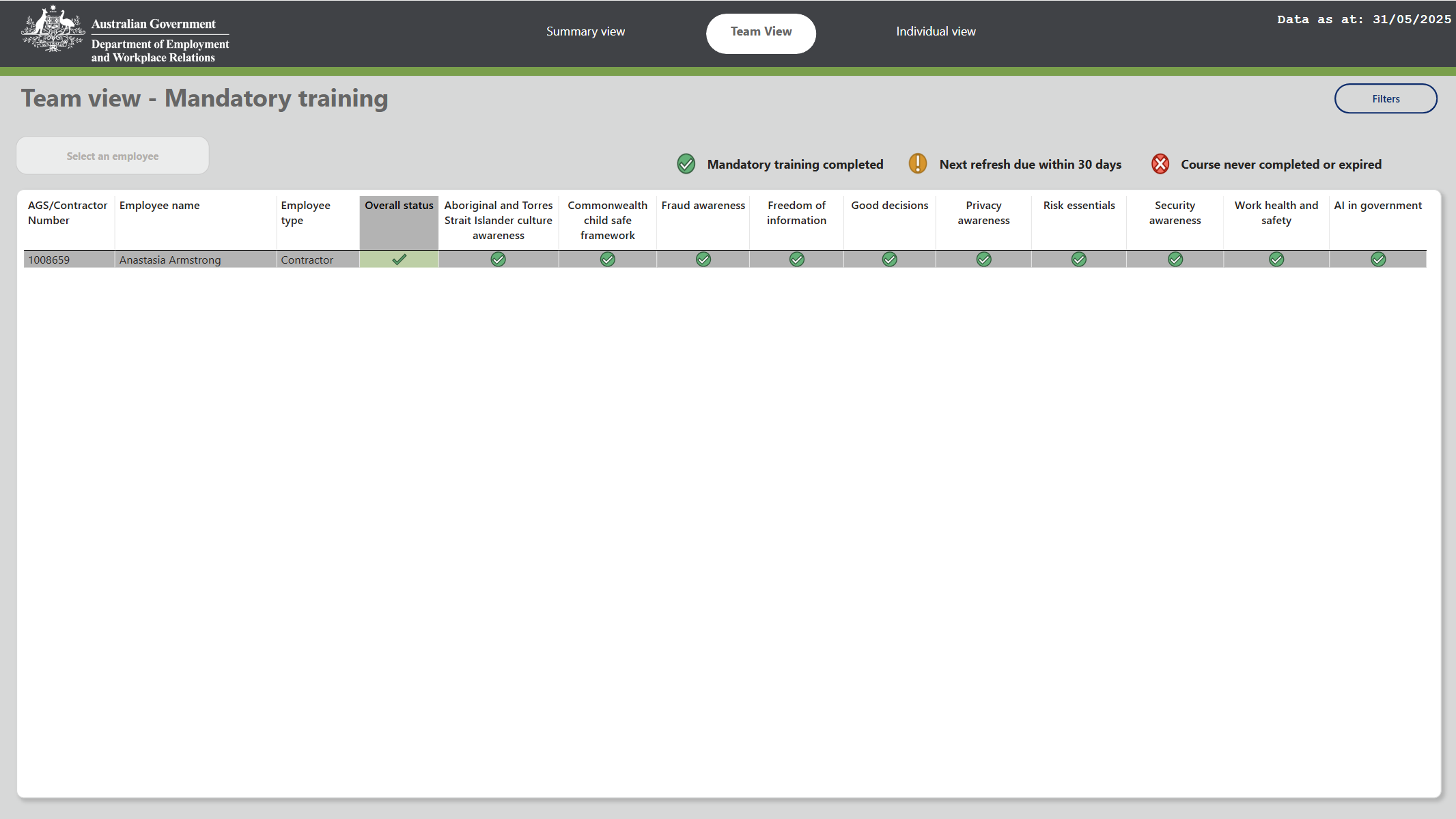Screen dimensions: 1456x819
Task: Click the orange refresh-due warning legend icon
Action: coord(917,164)
